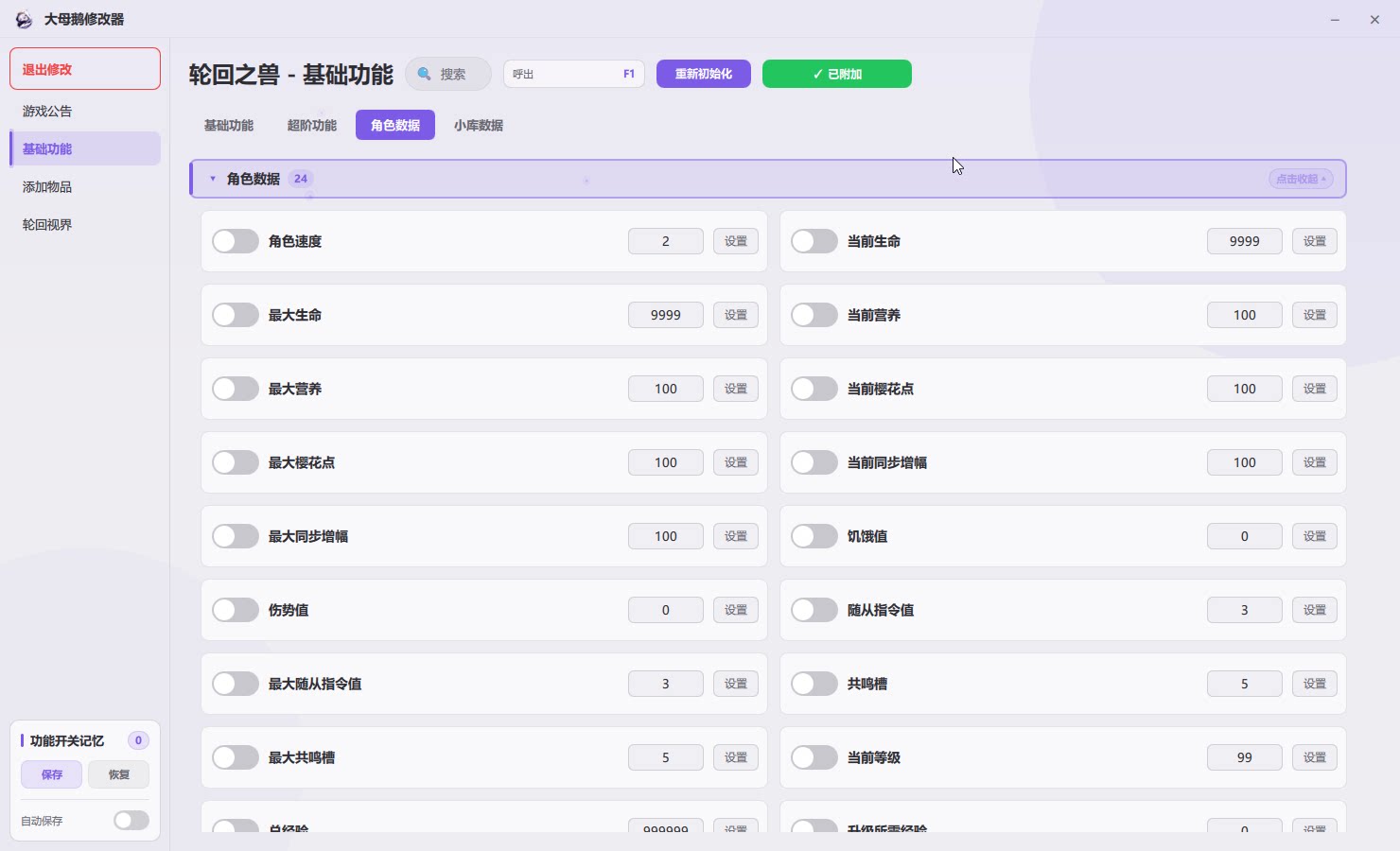
Task: Click the 当前樱花点 value field
Action: [x=1245, y=389]
